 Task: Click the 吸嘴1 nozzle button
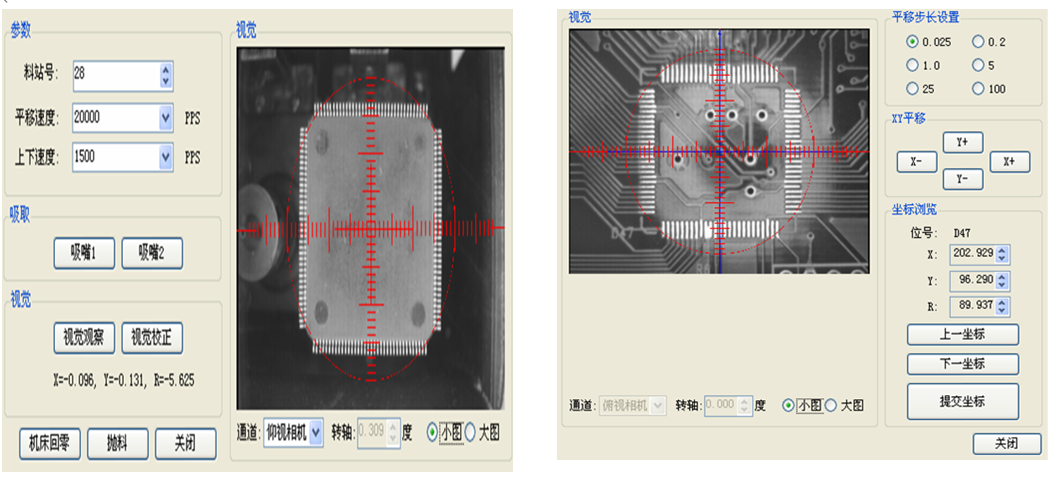tap(84, 253)
